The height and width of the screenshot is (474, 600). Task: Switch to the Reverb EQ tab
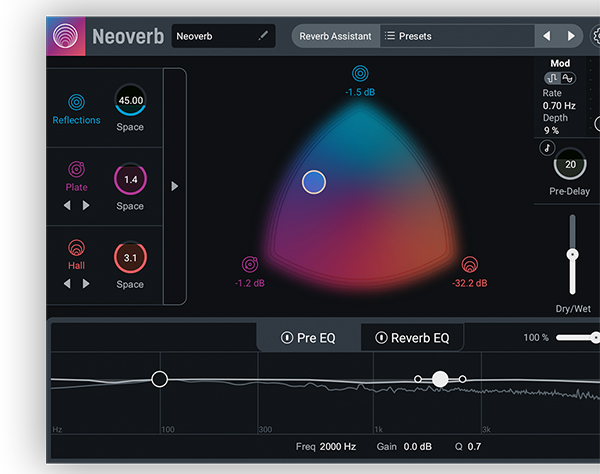tap(412, 337)
